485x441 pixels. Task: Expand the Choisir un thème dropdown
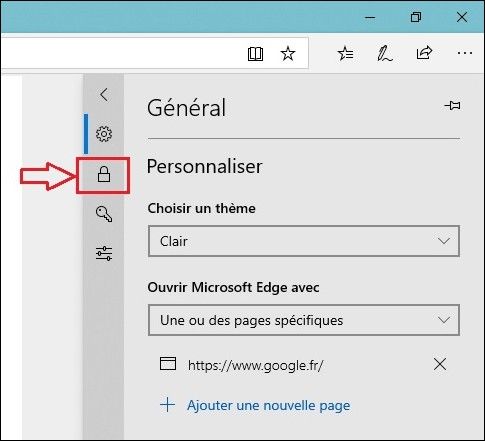point(304,241)
